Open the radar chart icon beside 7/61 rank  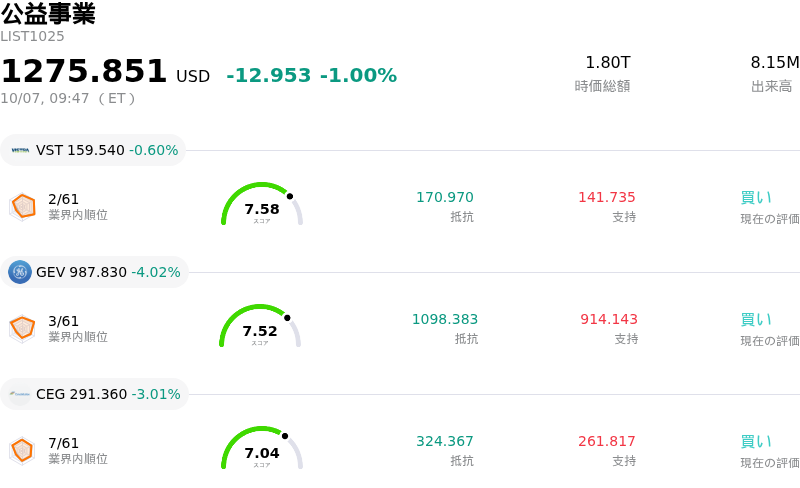tap(23, 451)
